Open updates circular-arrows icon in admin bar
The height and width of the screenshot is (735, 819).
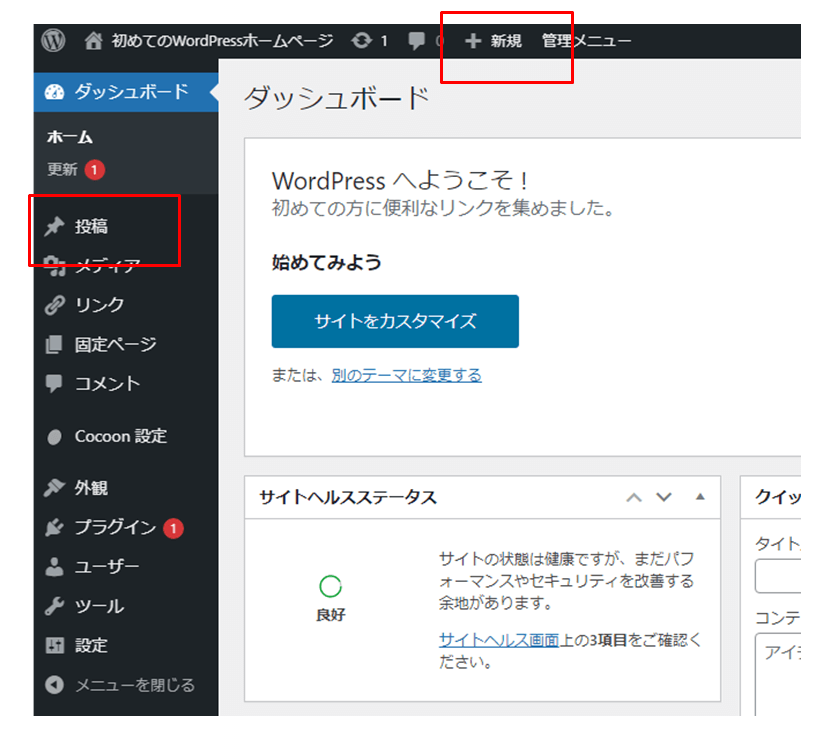[361, 40]
